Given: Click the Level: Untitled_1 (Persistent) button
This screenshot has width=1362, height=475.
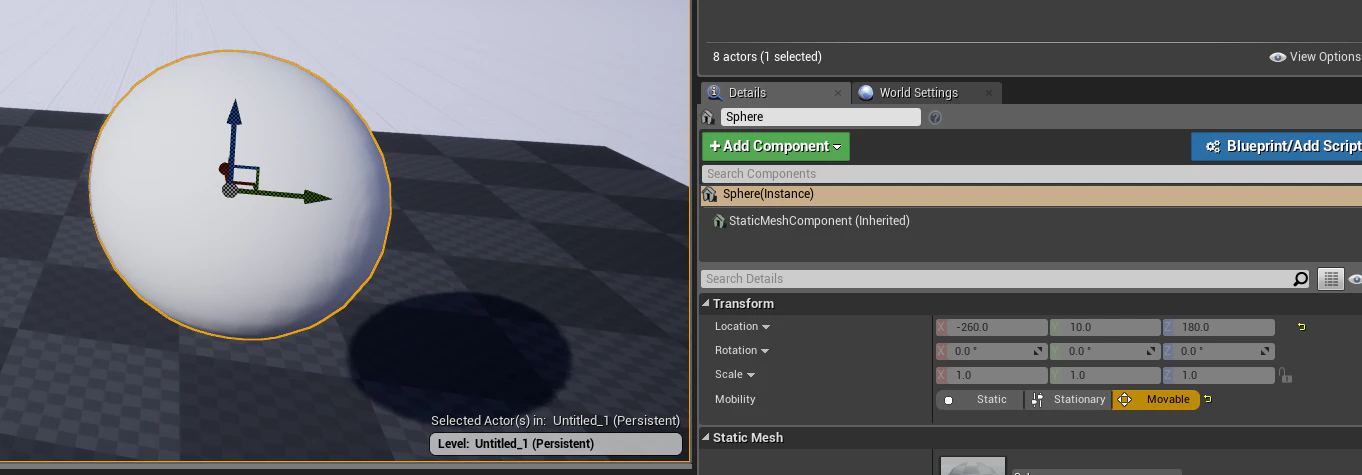Looking at the screenshot, I should (x=556, y=444).
